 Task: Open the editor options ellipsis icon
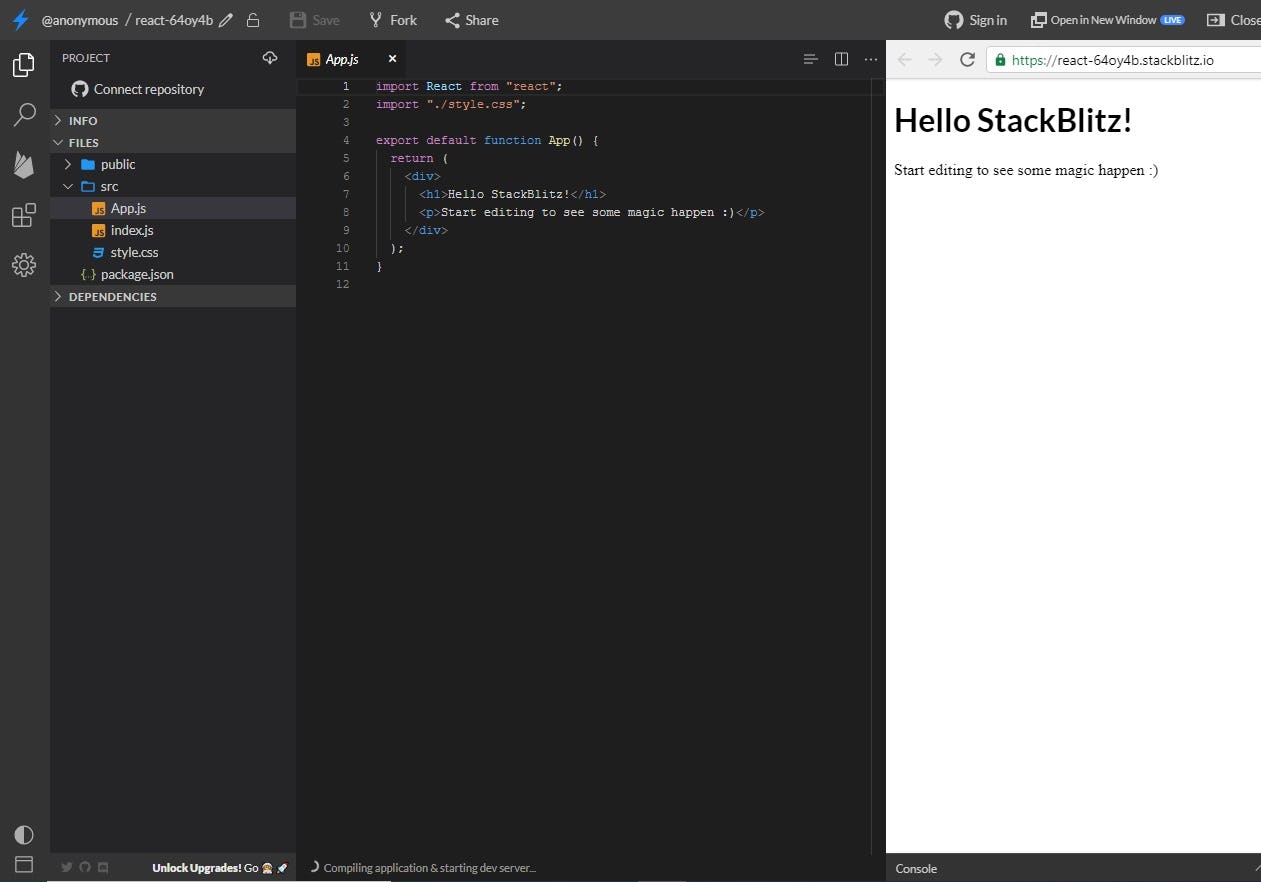870,59
